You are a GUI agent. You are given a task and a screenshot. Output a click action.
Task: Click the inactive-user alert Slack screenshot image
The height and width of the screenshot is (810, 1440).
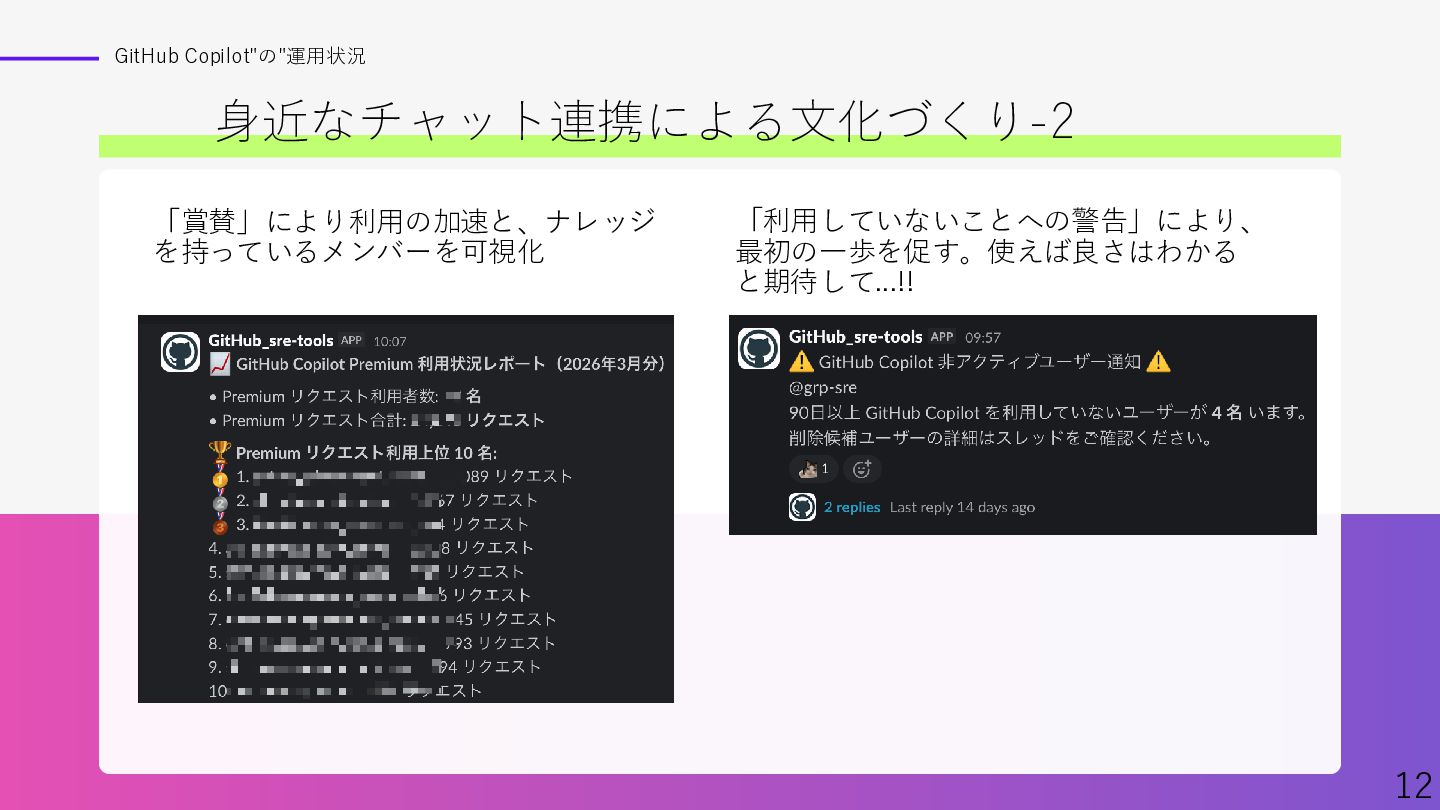pyautogui.click(x=1023, y=425)
